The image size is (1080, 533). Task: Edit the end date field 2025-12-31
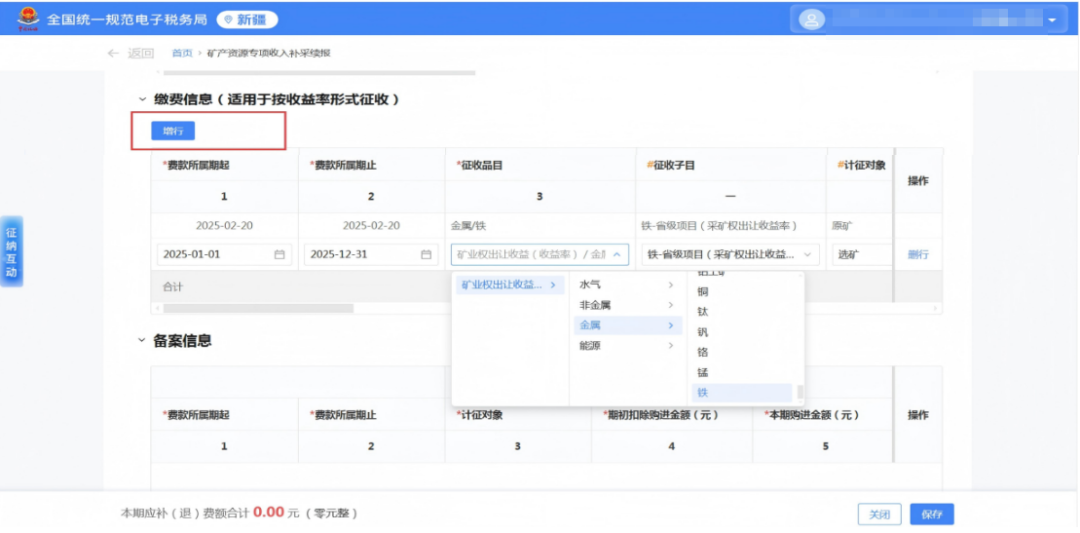click(371, 255)
